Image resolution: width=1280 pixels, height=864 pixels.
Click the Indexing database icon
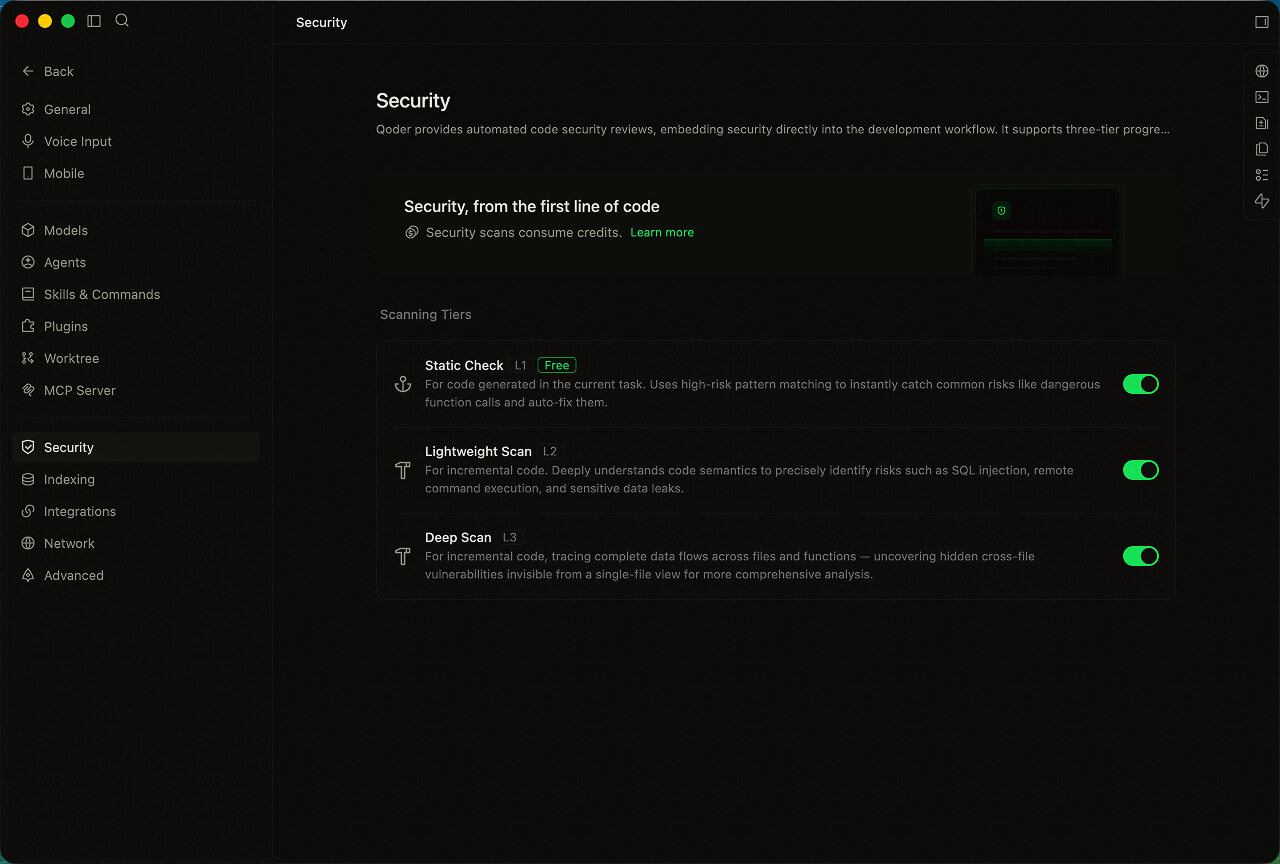pos(28,479)
